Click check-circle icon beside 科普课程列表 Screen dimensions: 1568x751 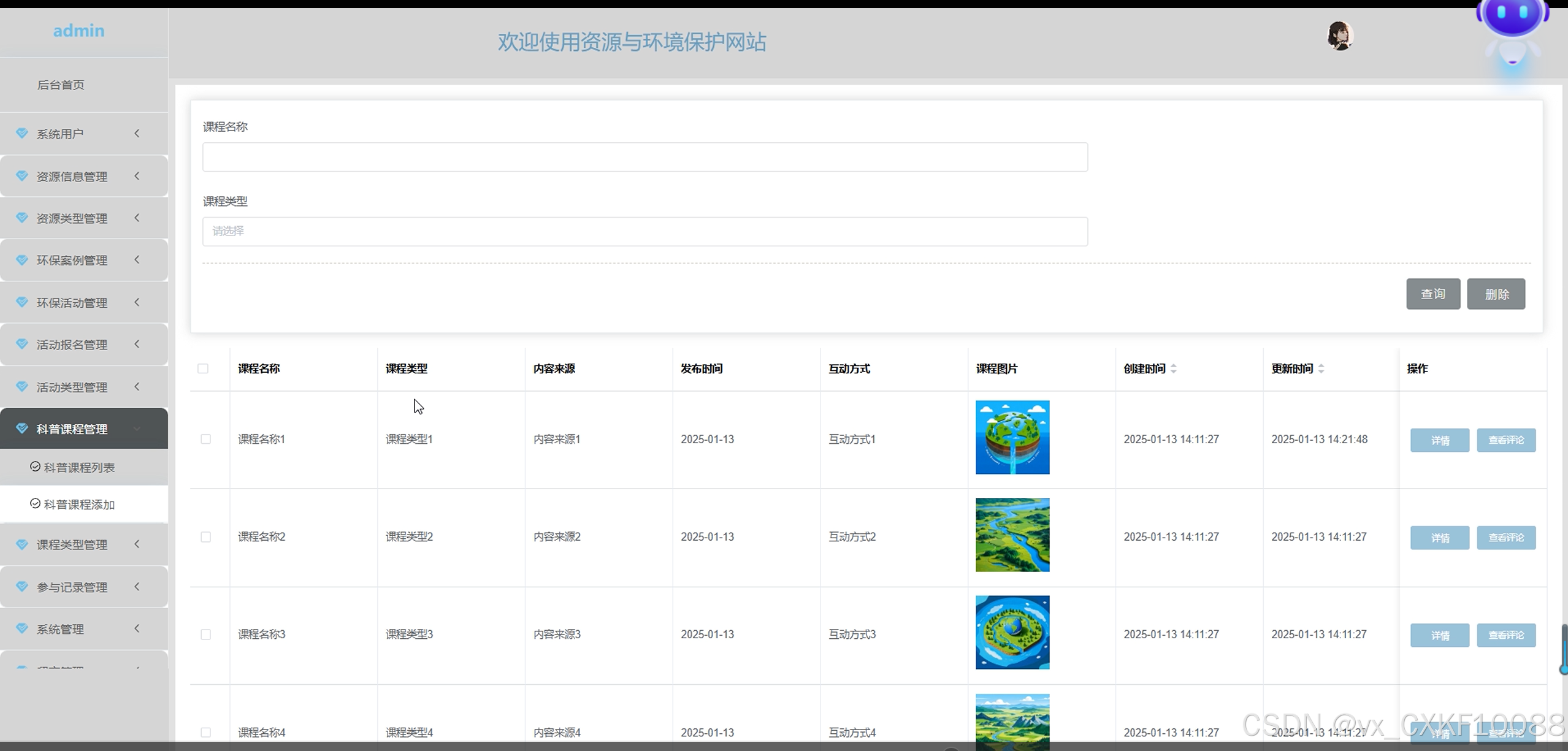tap(35, 467)
